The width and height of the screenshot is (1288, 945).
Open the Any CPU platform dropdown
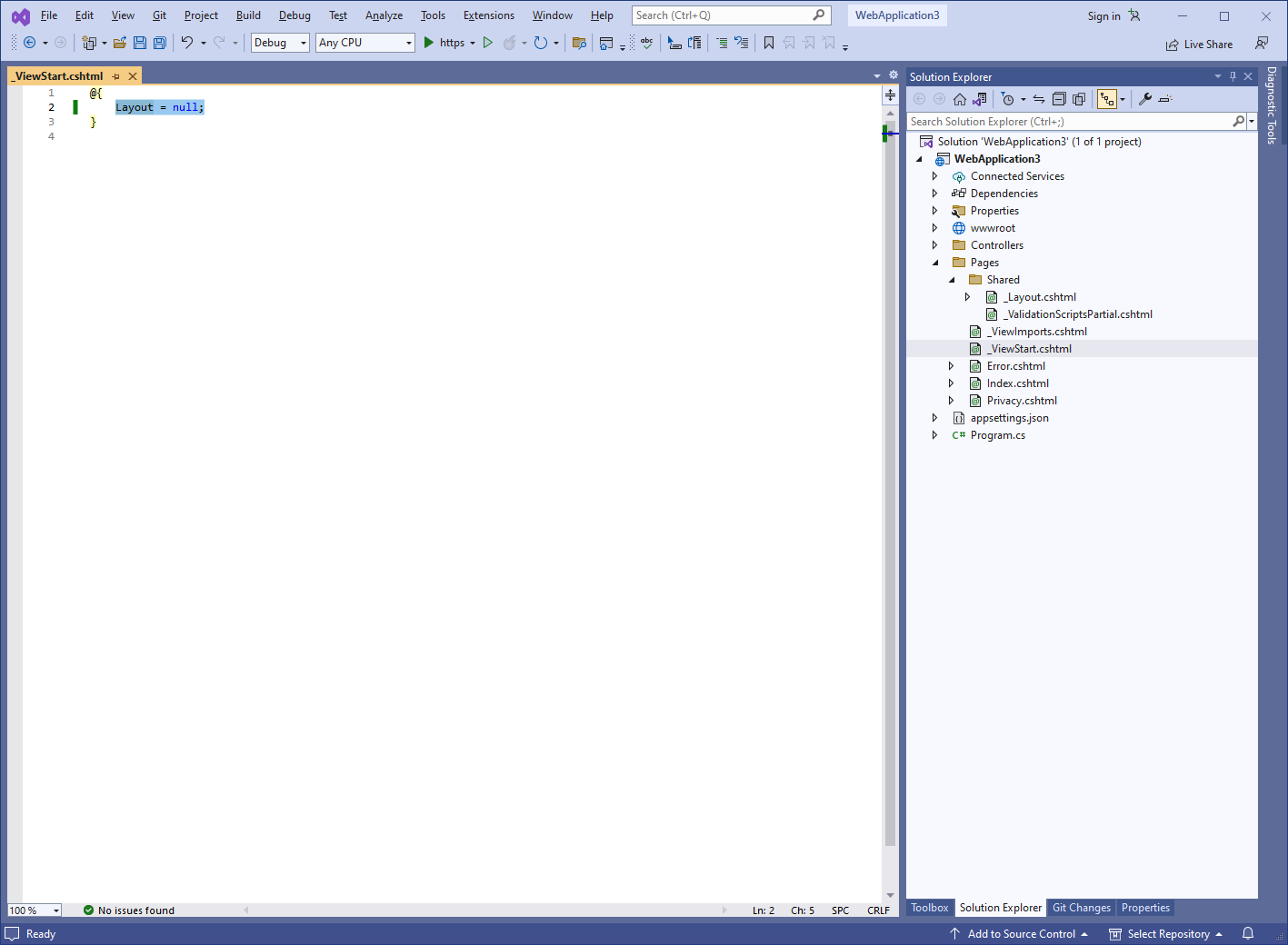click(x=364, y=43)
